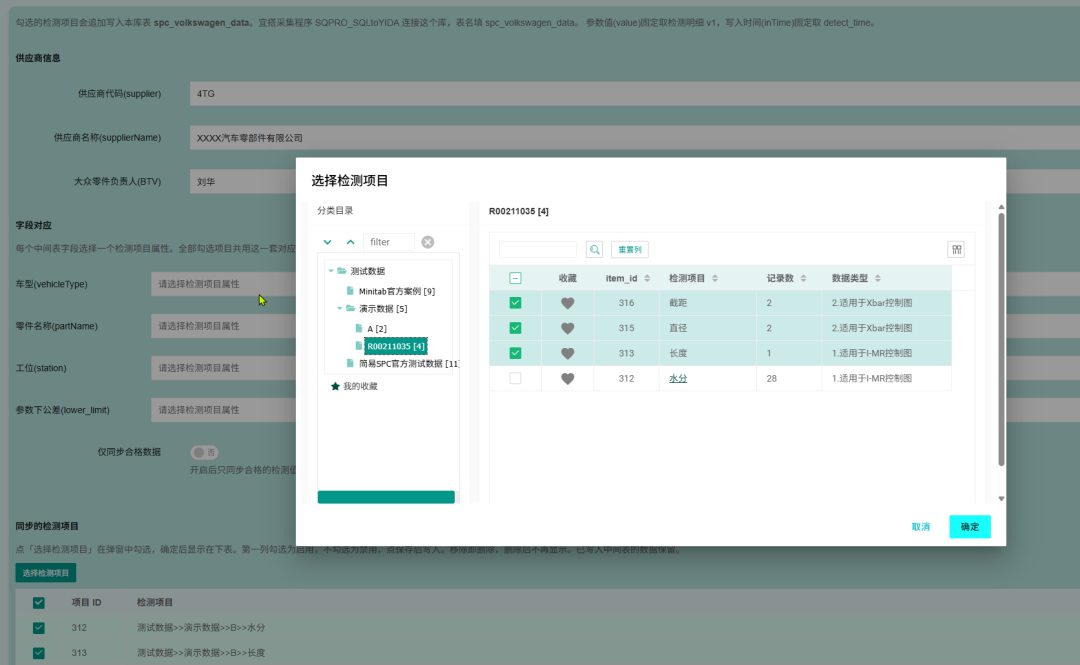Open the 水分 link in the table
The height and width of the screenshot is (665, 1080).
[x=678, y=378]
